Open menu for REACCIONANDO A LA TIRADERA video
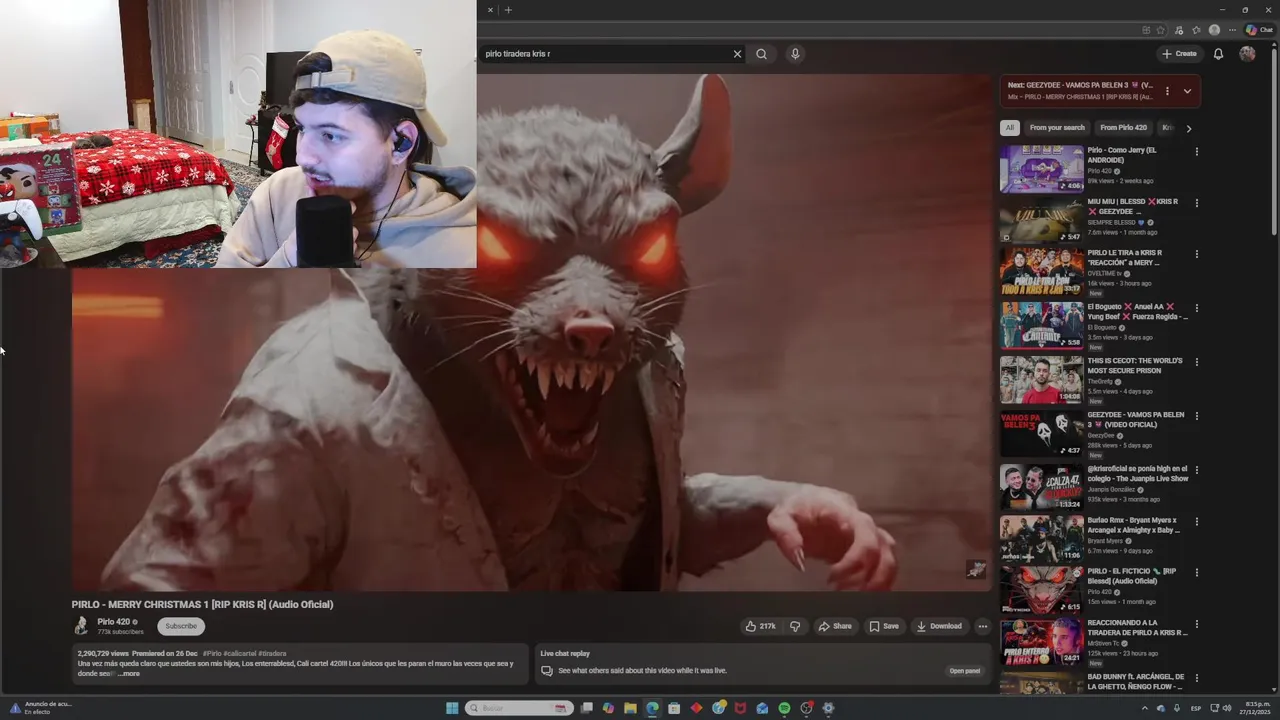This screenshot has height=720, width=1280. [1197, 624]
